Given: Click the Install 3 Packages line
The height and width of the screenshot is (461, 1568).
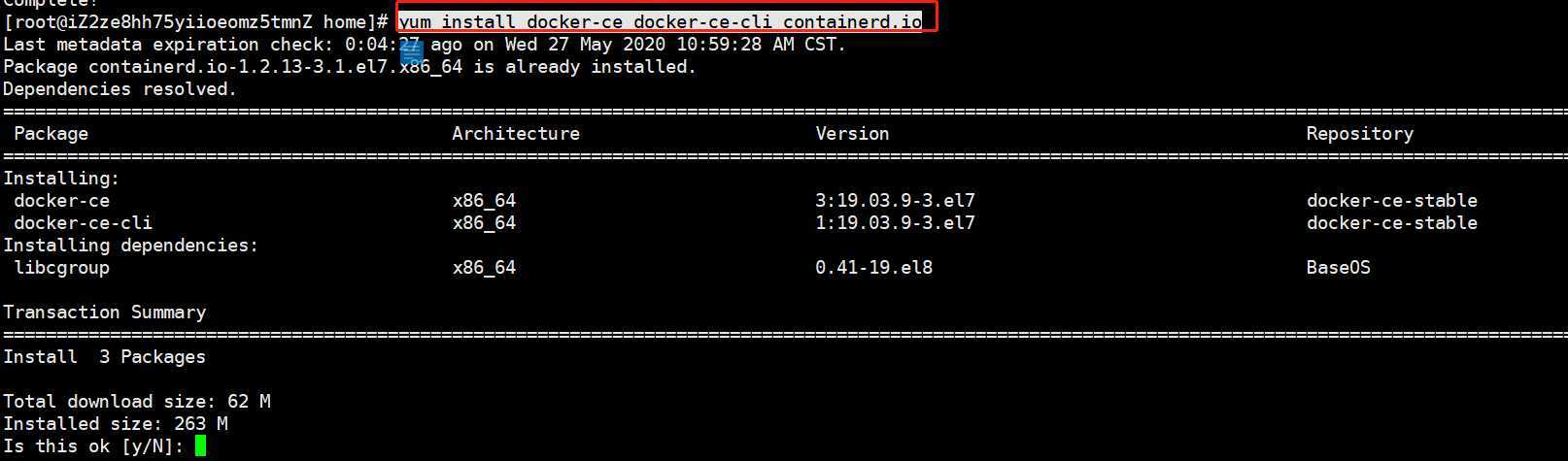Looking at the screenshot, I should coord(105,357).
